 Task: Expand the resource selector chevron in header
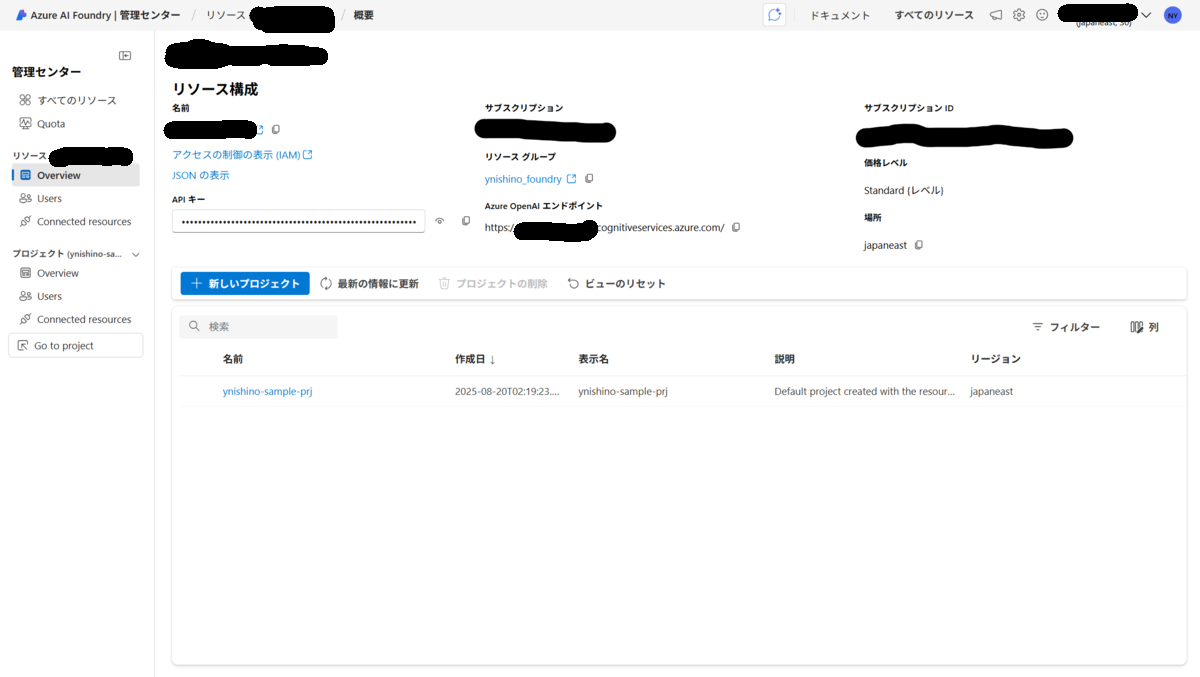point(1146,15)
